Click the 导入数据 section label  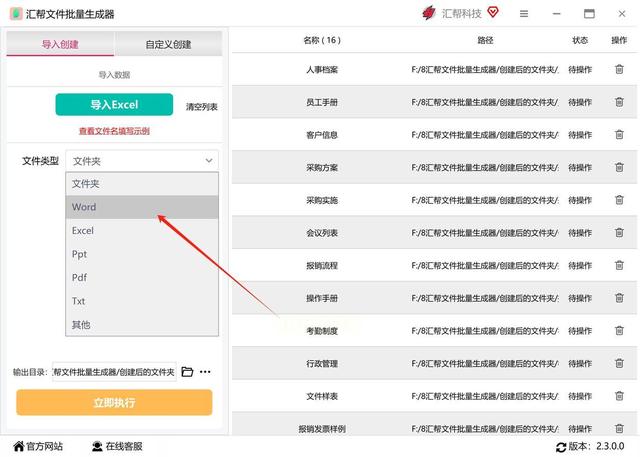[x=114, y=75]
